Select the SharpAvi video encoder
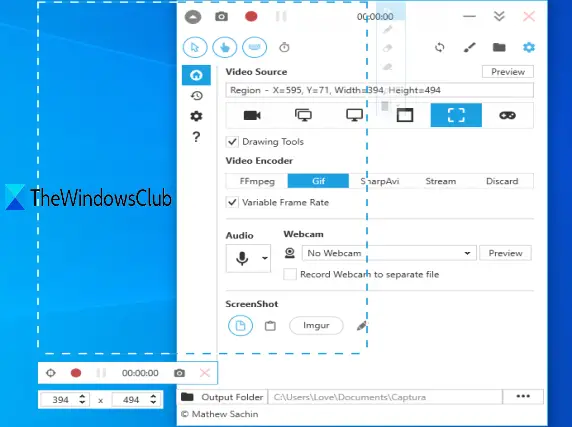Viewport: 572px width, 427px height. click(379, 181)
